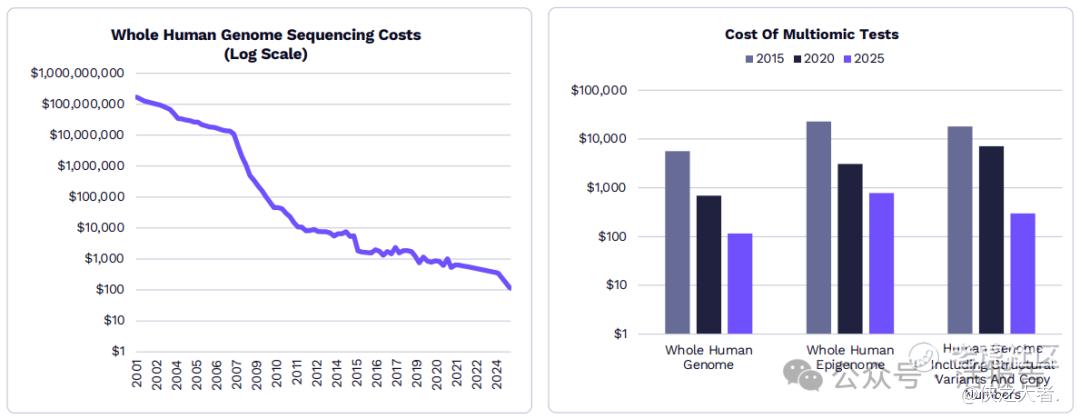Select the 2025 Structural Variants bar
This screenshot has width=1080, height=419.
1022,273
